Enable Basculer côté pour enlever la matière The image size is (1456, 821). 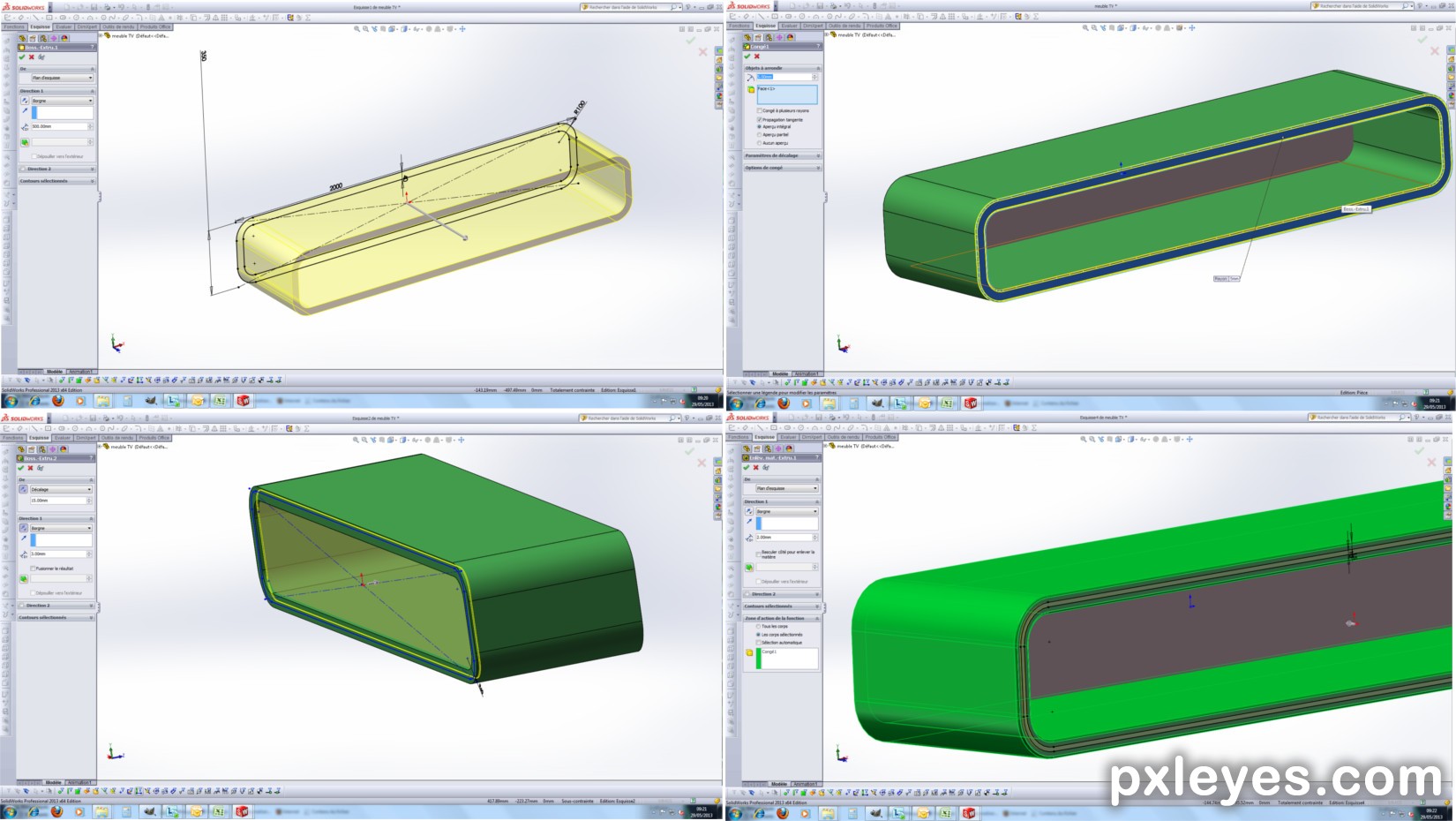click(758, 554)
